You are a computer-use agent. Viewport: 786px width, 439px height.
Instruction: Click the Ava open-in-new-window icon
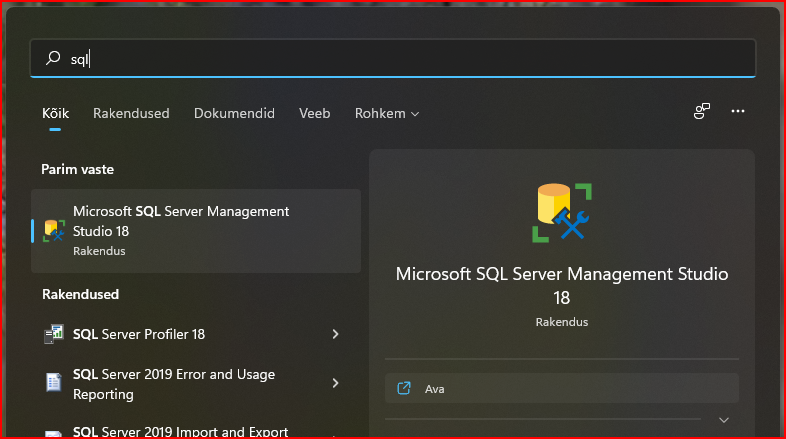tap(404, 388)
